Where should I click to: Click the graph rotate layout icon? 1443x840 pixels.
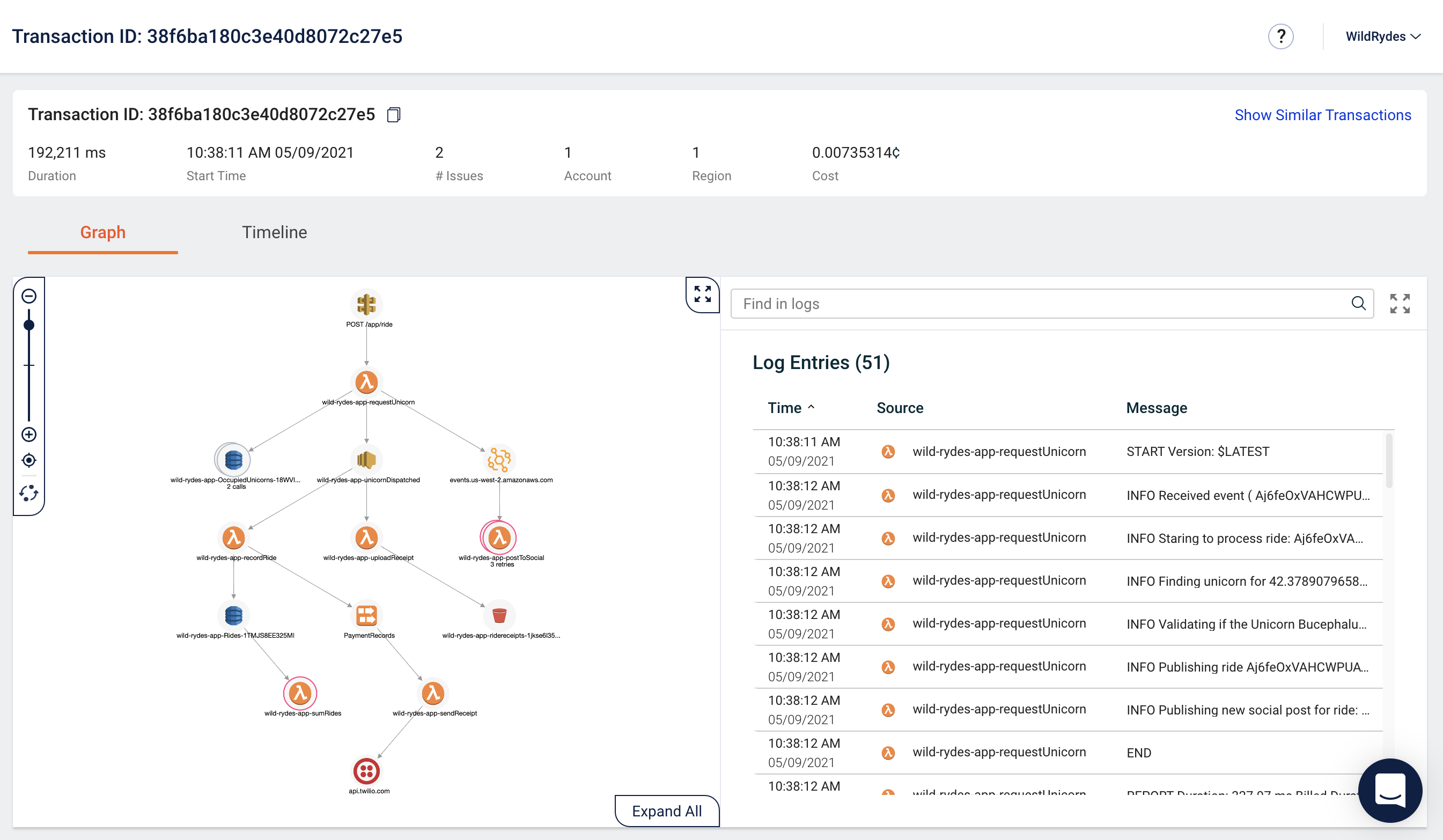click(x=29, y=493)
